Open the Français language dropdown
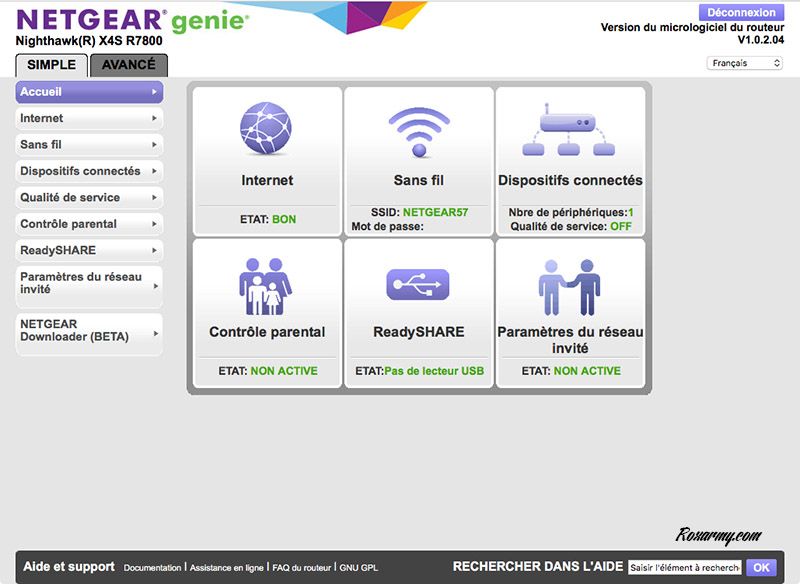The height and width of the screenshot is (584, 800). (x=746, y=63)
